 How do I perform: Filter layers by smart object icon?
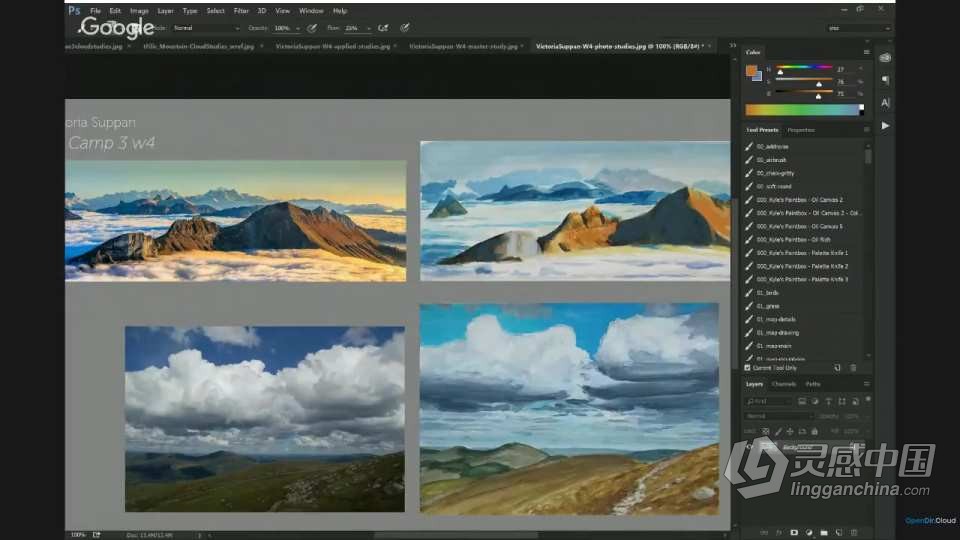855,402
